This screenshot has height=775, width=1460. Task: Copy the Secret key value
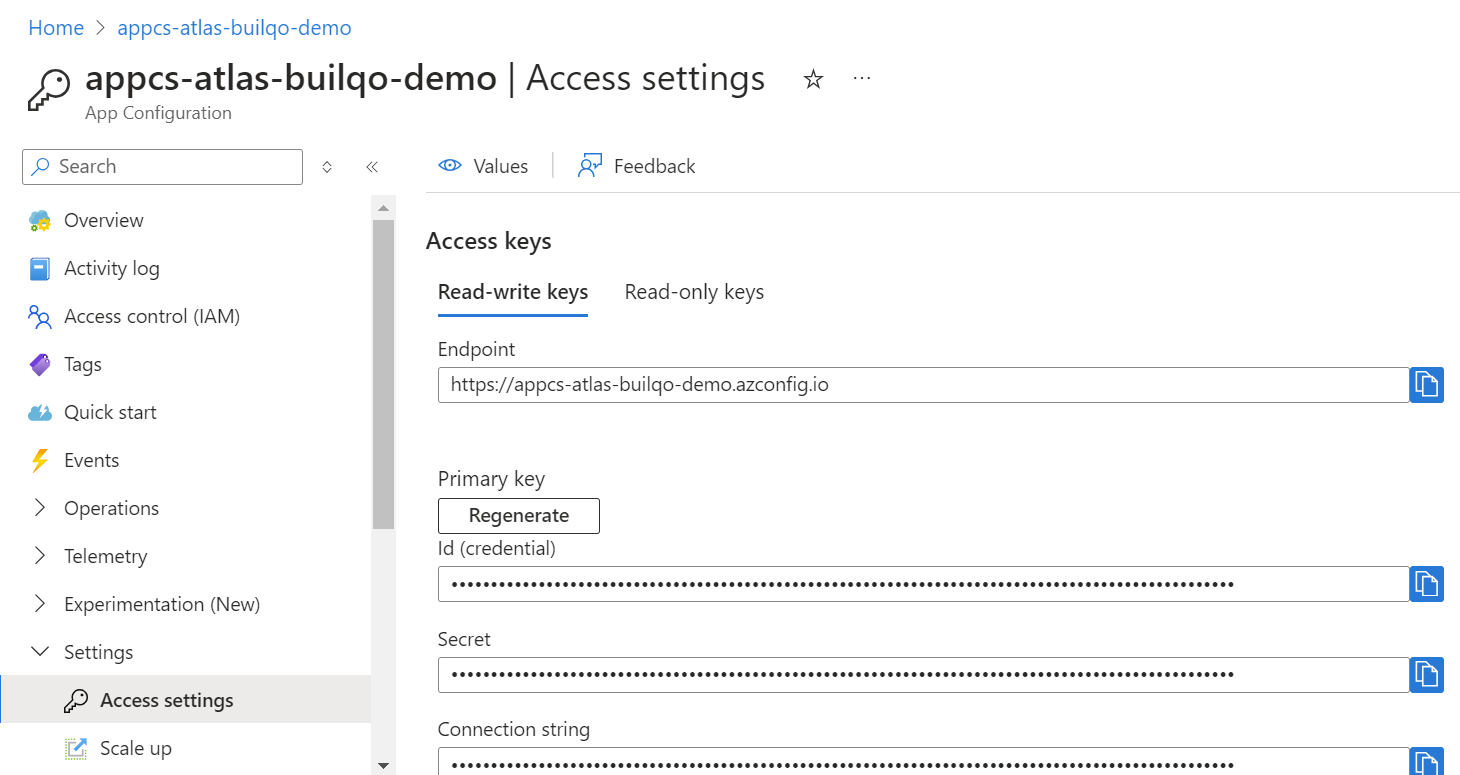coord(1426,675)
